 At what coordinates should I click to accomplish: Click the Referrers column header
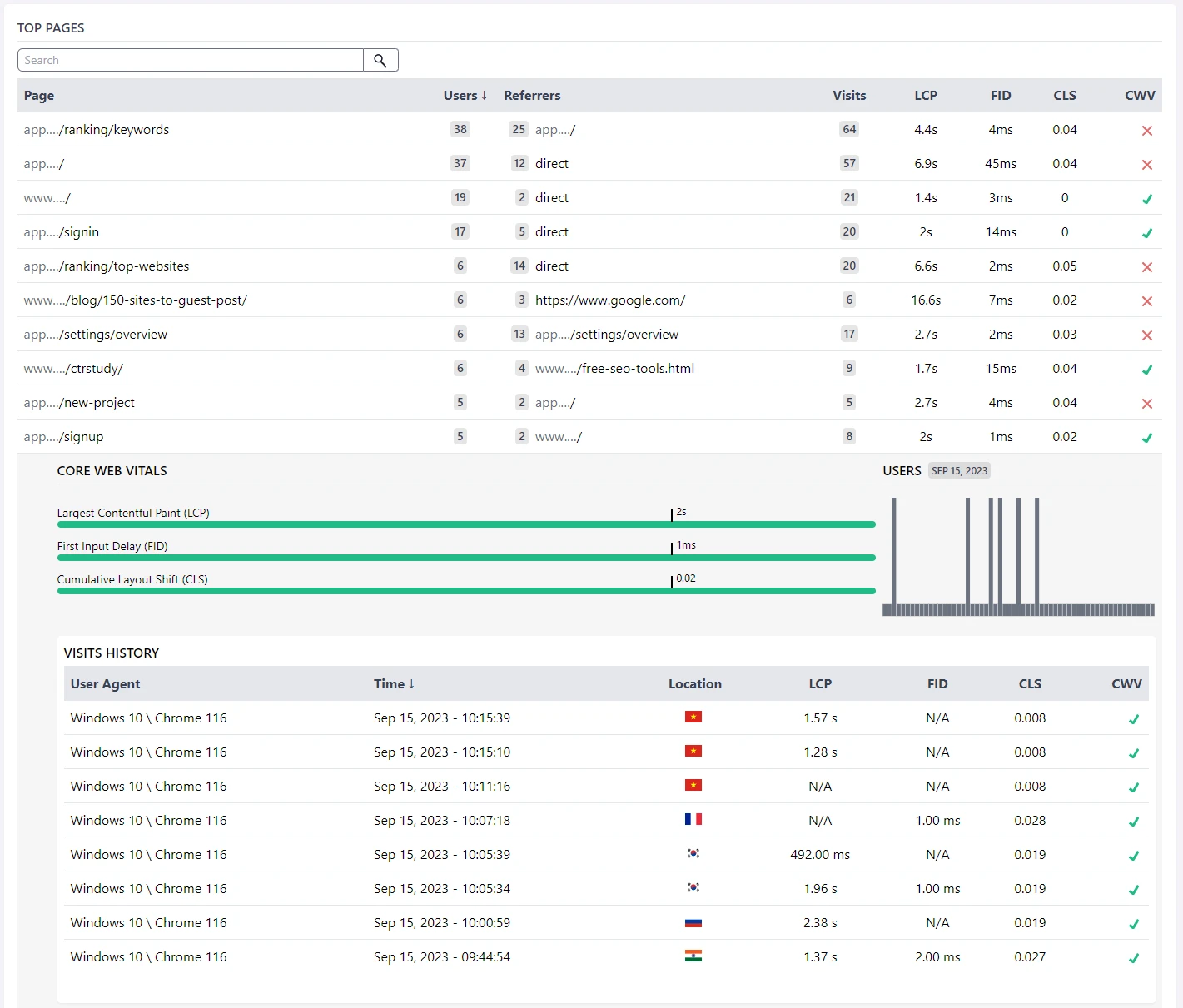pyautogui.click(x=532, y=96)
